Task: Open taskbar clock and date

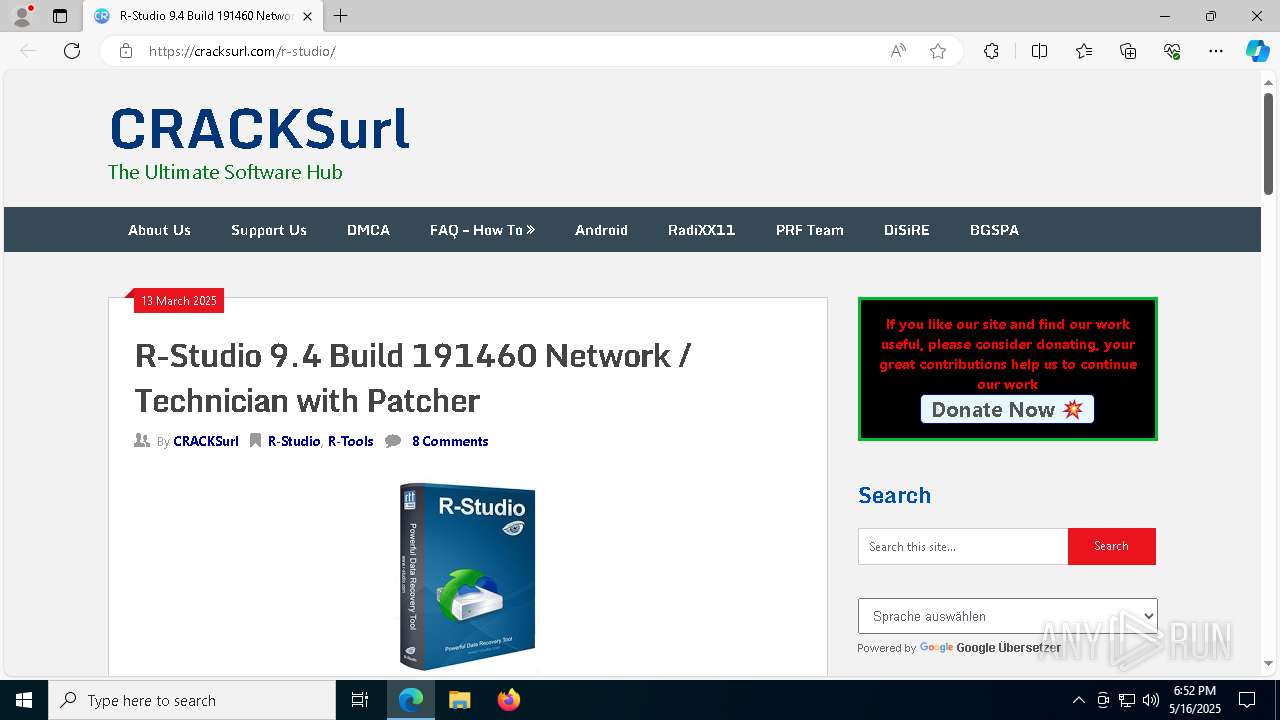Action: [x=1195, y=700]
